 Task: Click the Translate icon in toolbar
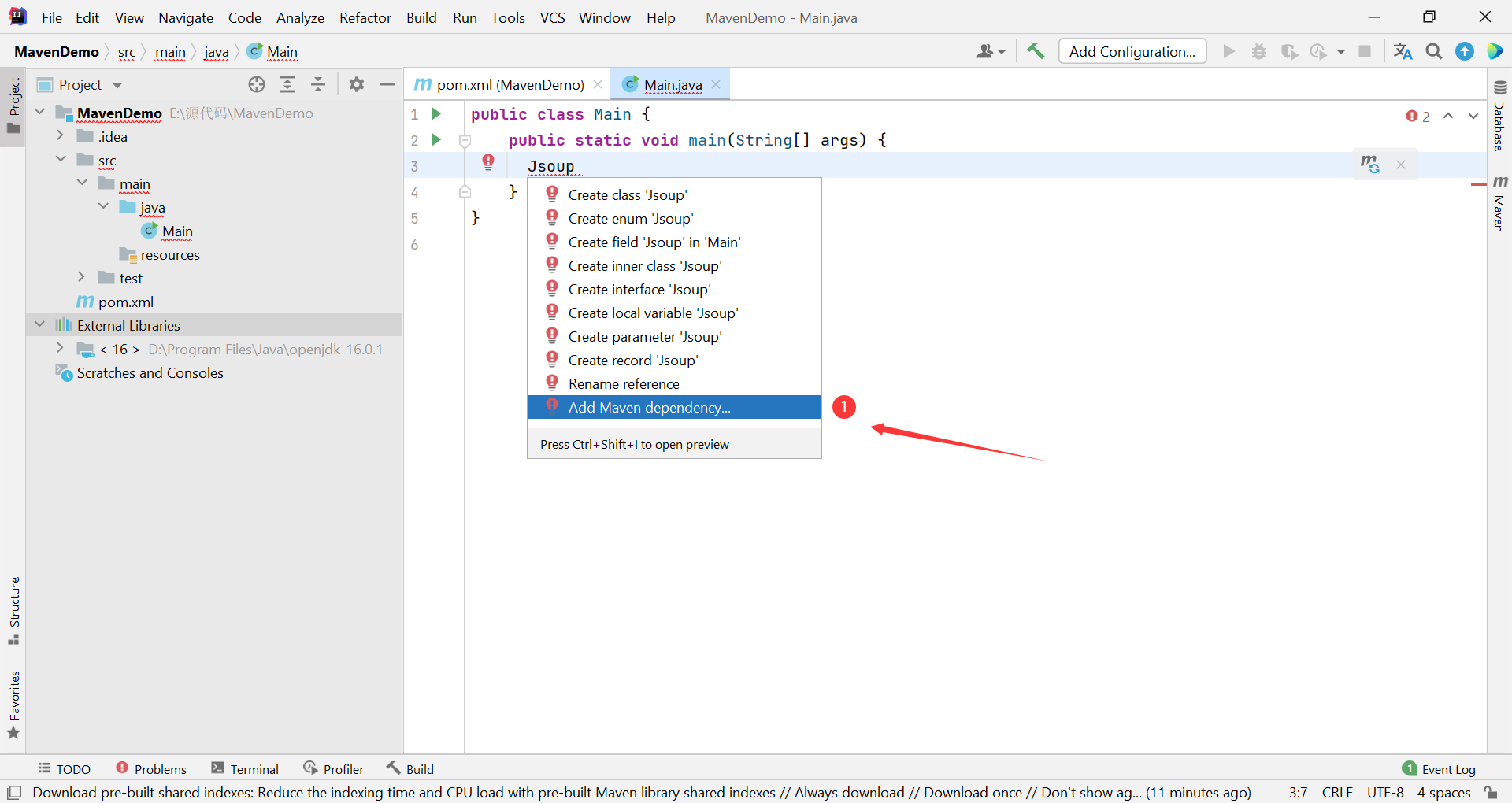point(1403,51)
